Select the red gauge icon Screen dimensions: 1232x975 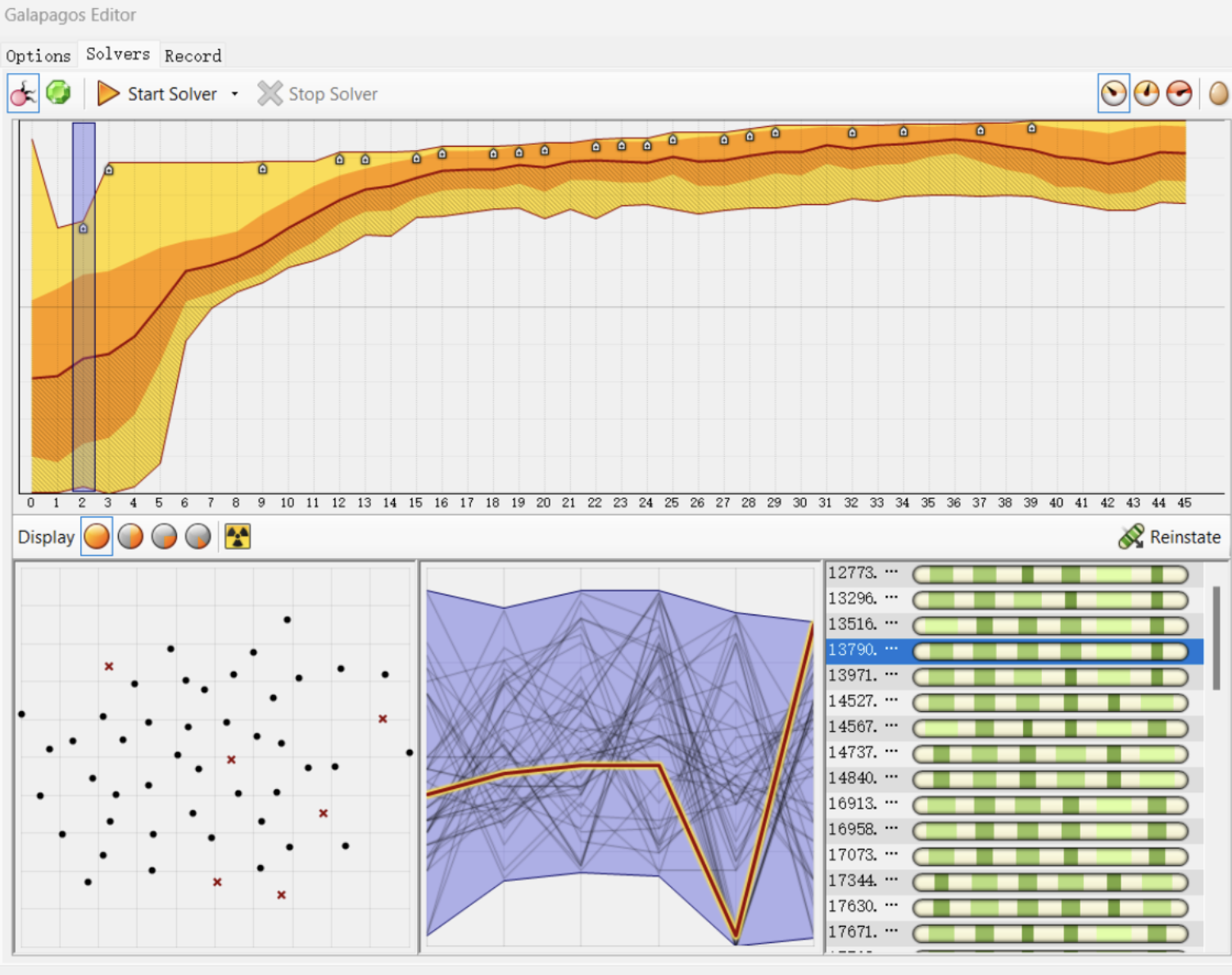pos(1179,93)
